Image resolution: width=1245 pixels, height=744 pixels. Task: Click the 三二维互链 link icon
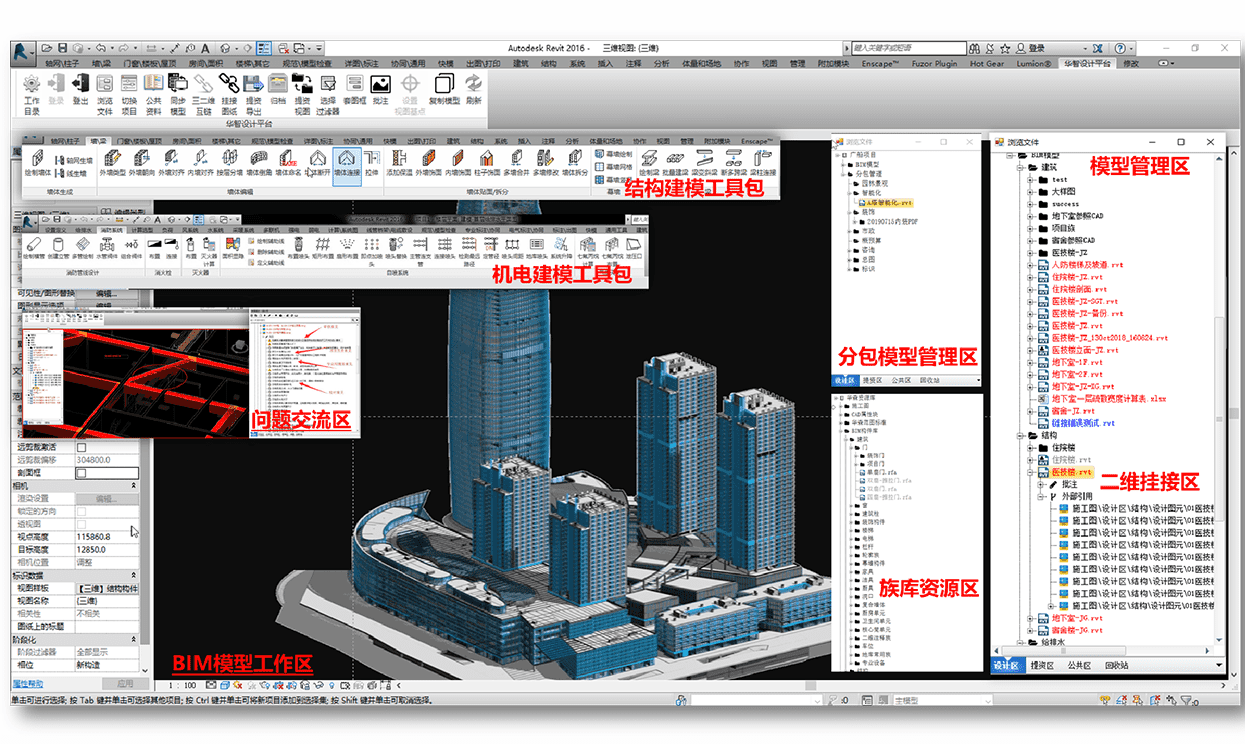[x=204, y=84]
